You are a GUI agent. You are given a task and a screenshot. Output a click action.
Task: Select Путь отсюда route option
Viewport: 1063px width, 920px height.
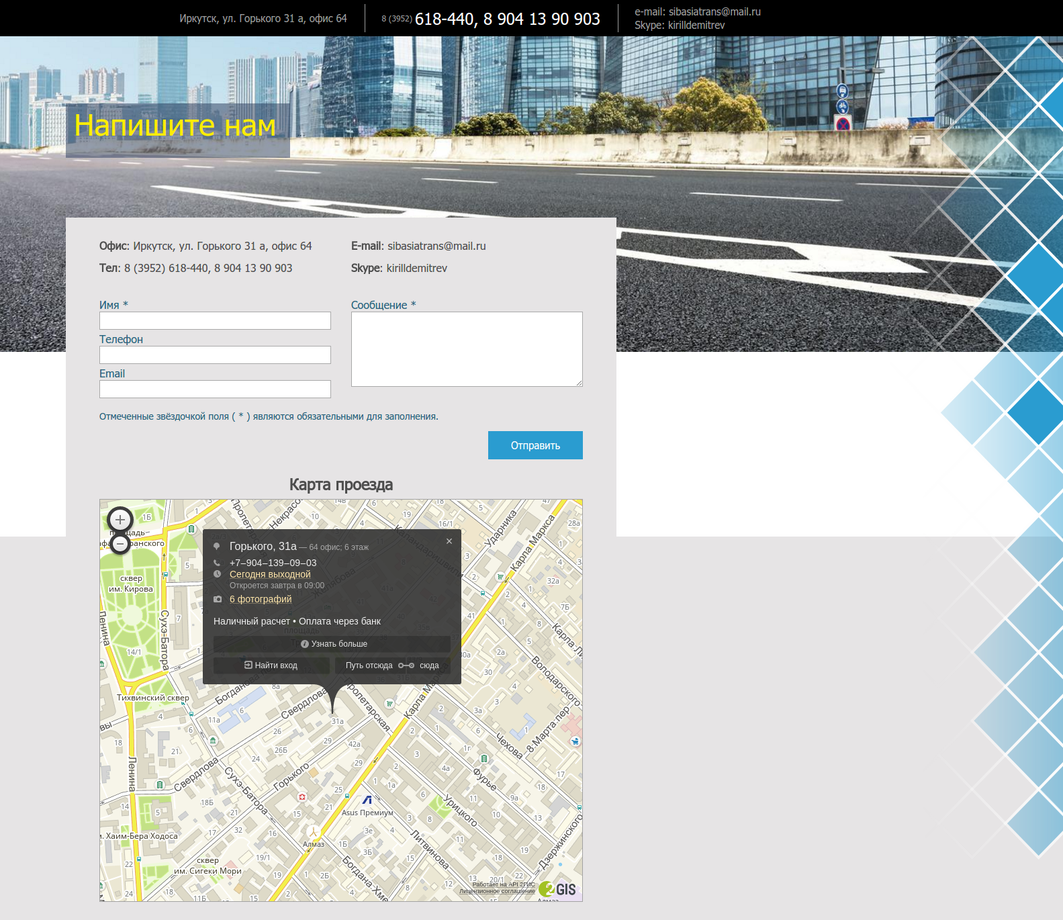coord(368,666)
